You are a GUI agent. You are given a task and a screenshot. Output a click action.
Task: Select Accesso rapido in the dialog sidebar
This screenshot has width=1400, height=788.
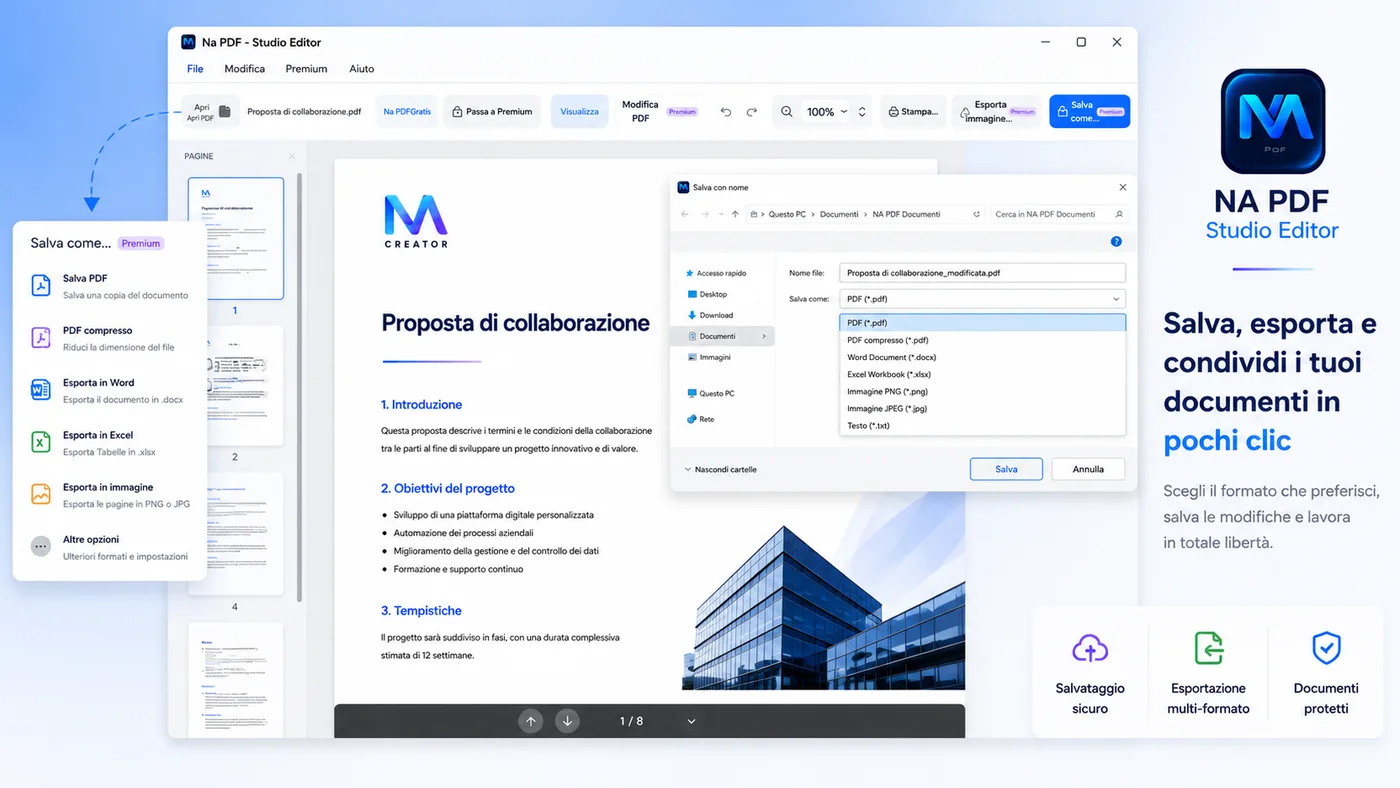coord(716,273)
